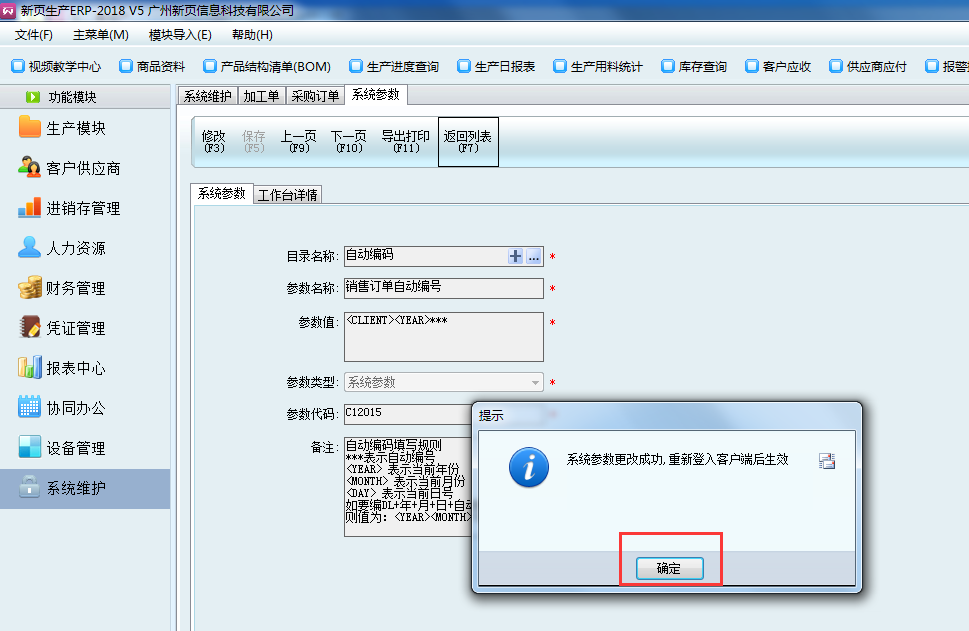Open 库存查询 shortcut
The image size is (969, 631).
693,67
